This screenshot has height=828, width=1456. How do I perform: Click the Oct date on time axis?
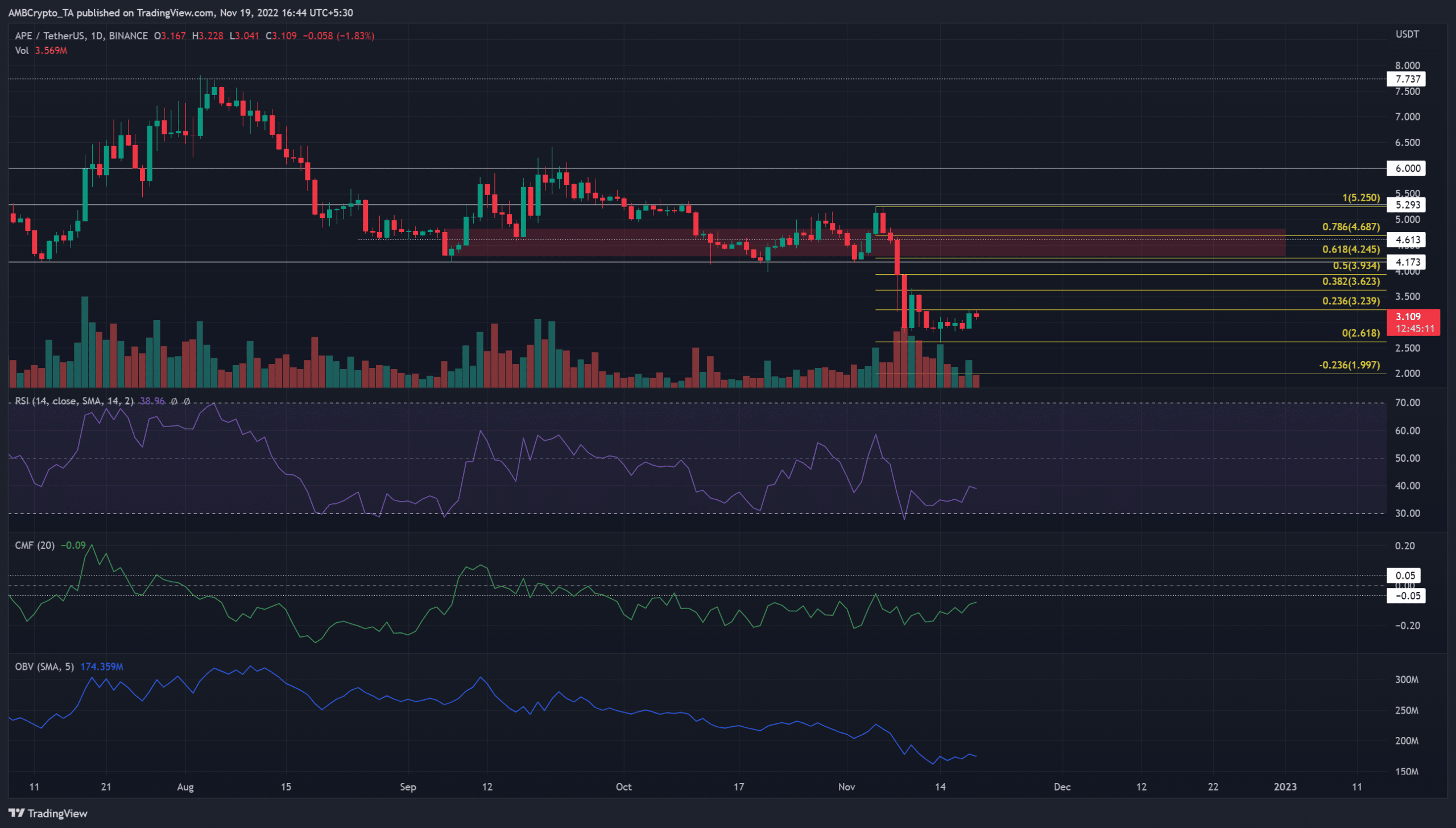point(624,787)
